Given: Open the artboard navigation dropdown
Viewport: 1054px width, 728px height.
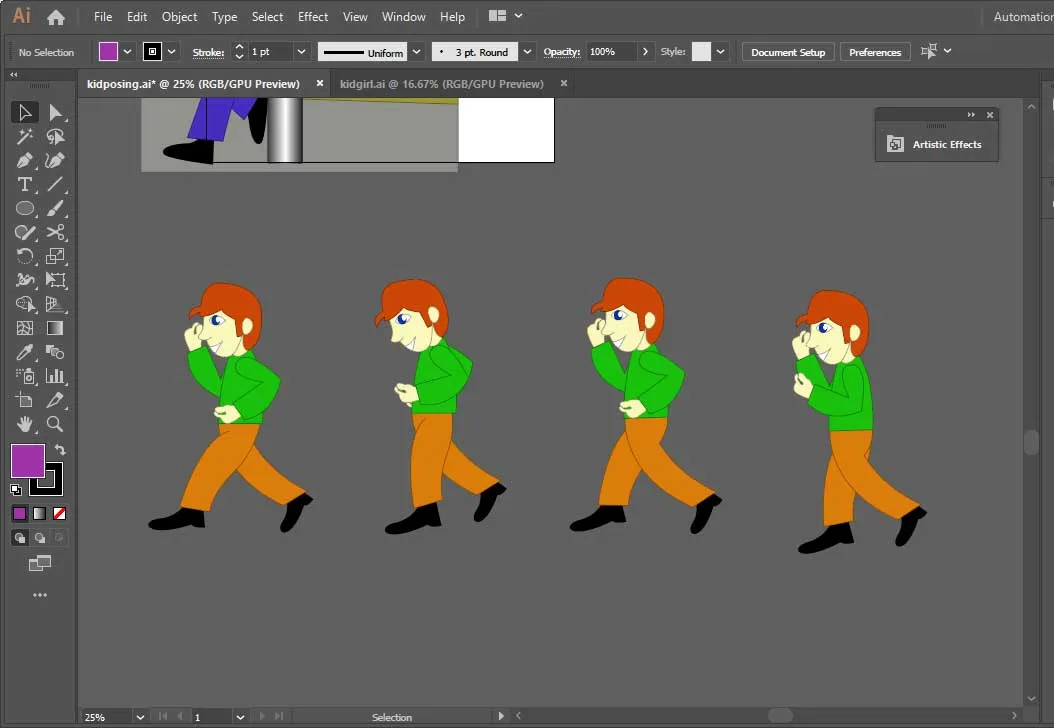Looking at the screenshot, I should pyautogui.click(x=240, y=717).
